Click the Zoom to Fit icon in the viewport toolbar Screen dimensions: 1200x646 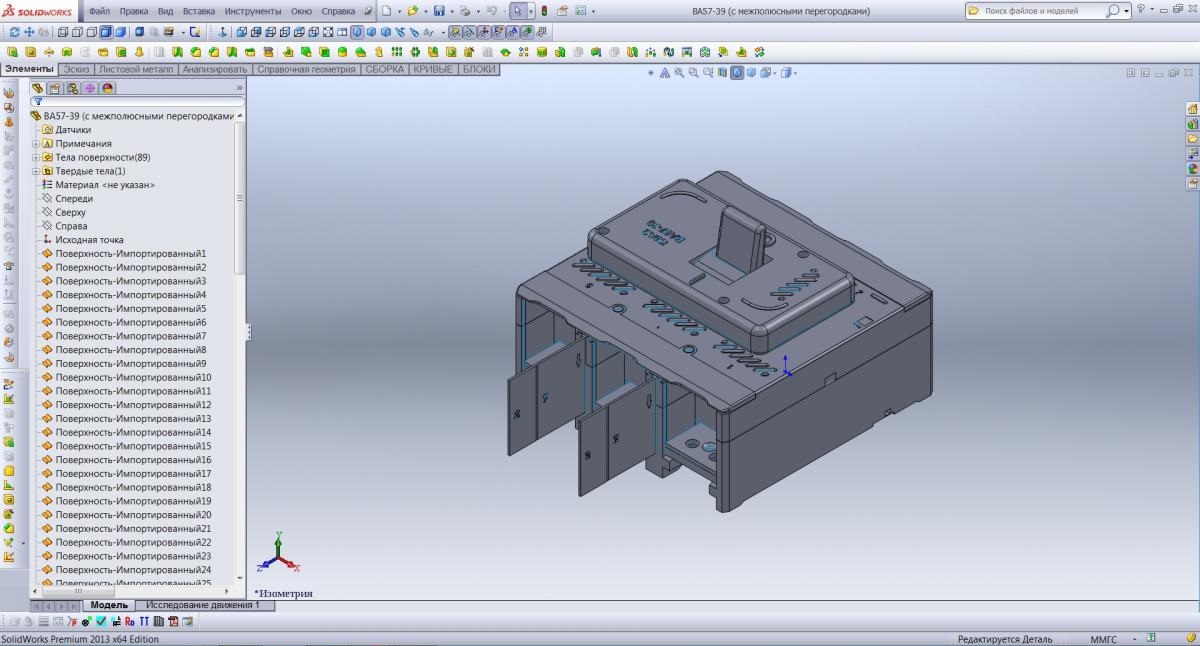point(679,73)
